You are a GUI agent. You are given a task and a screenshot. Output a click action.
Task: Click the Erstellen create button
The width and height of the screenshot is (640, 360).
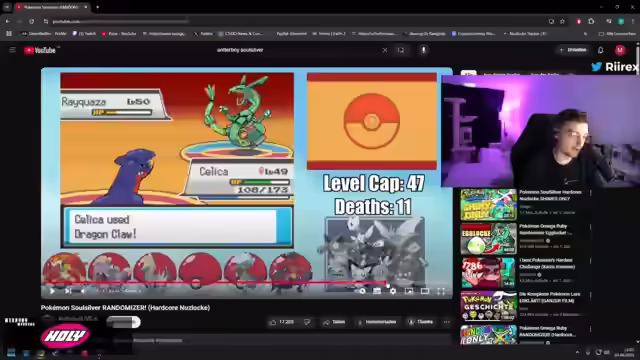573,50
